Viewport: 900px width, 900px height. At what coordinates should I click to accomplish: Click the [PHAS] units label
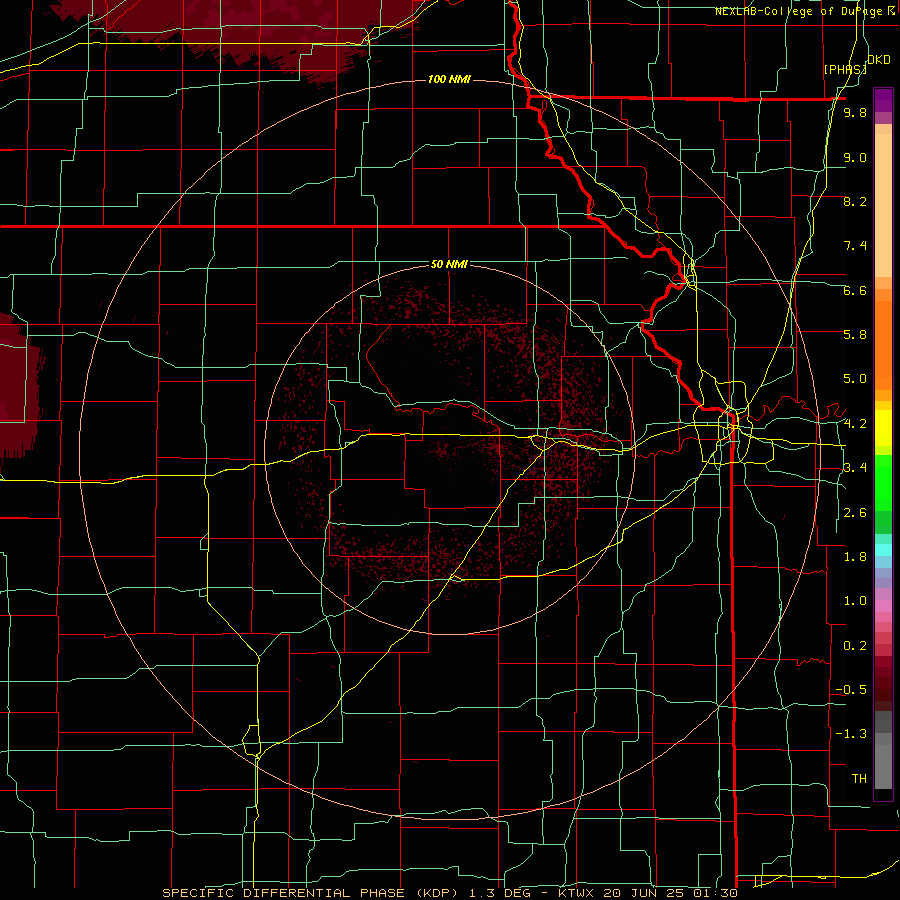click(845, 69)
